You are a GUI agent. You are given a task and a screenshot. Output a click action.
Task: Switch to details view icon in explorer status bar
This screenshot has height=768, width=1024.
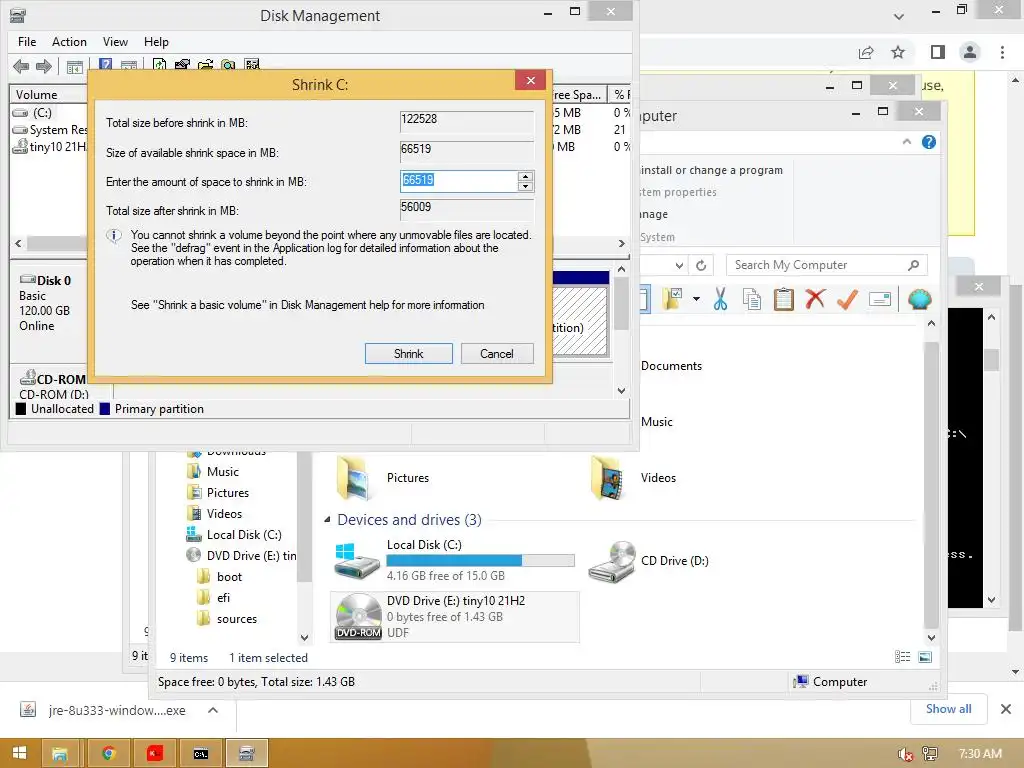[x=903, y=657]
